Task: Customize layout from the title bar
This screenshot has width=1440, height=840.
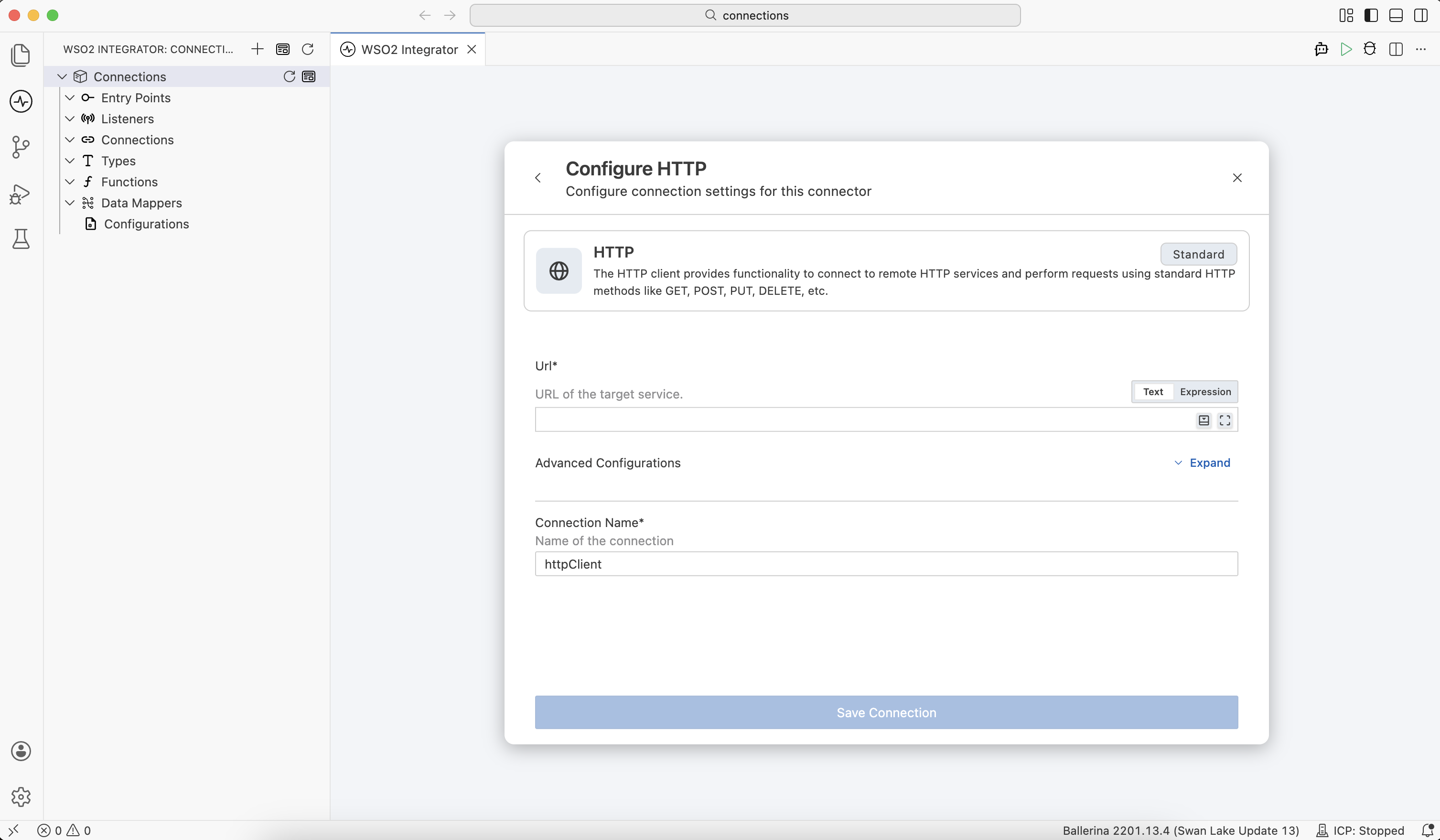Action: coord(1346,15)
